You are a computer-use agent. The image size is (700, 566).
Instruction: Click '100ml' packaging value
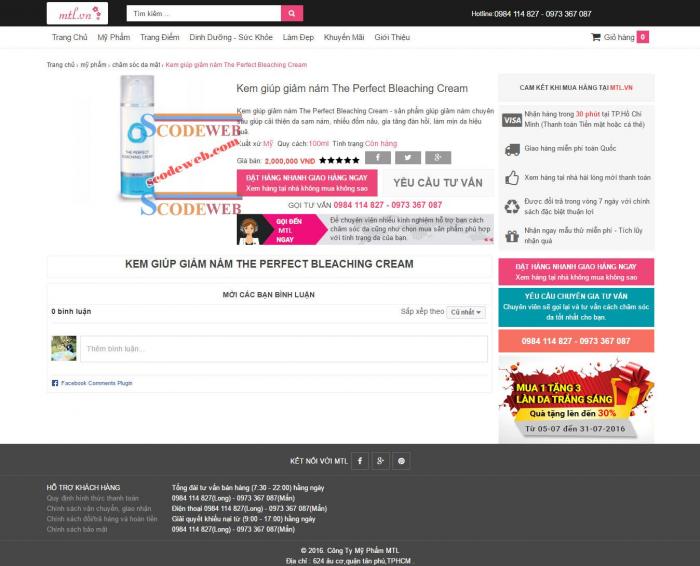319,144
